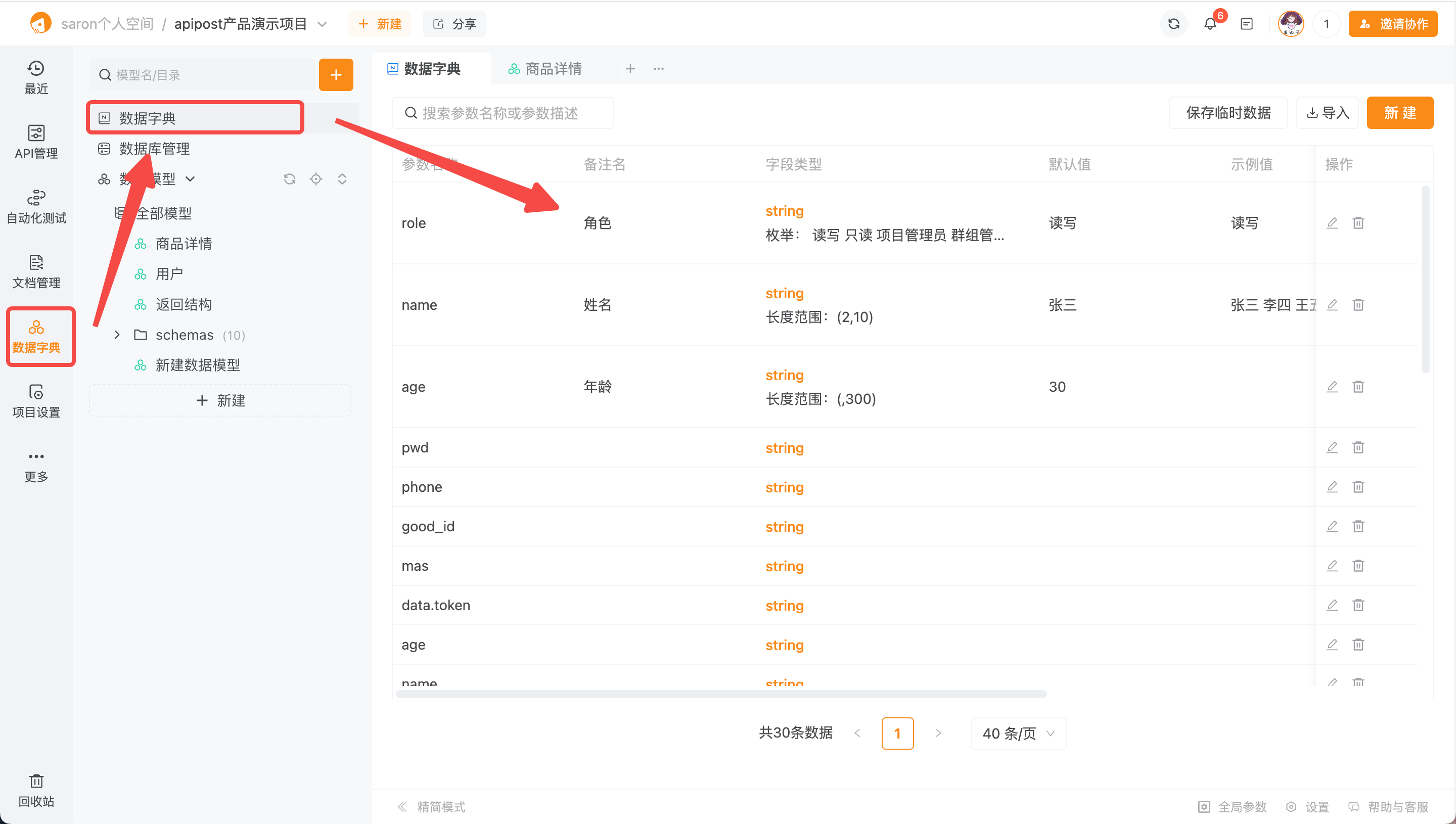Focus the 模型名/目录 search field

[202, 75]
